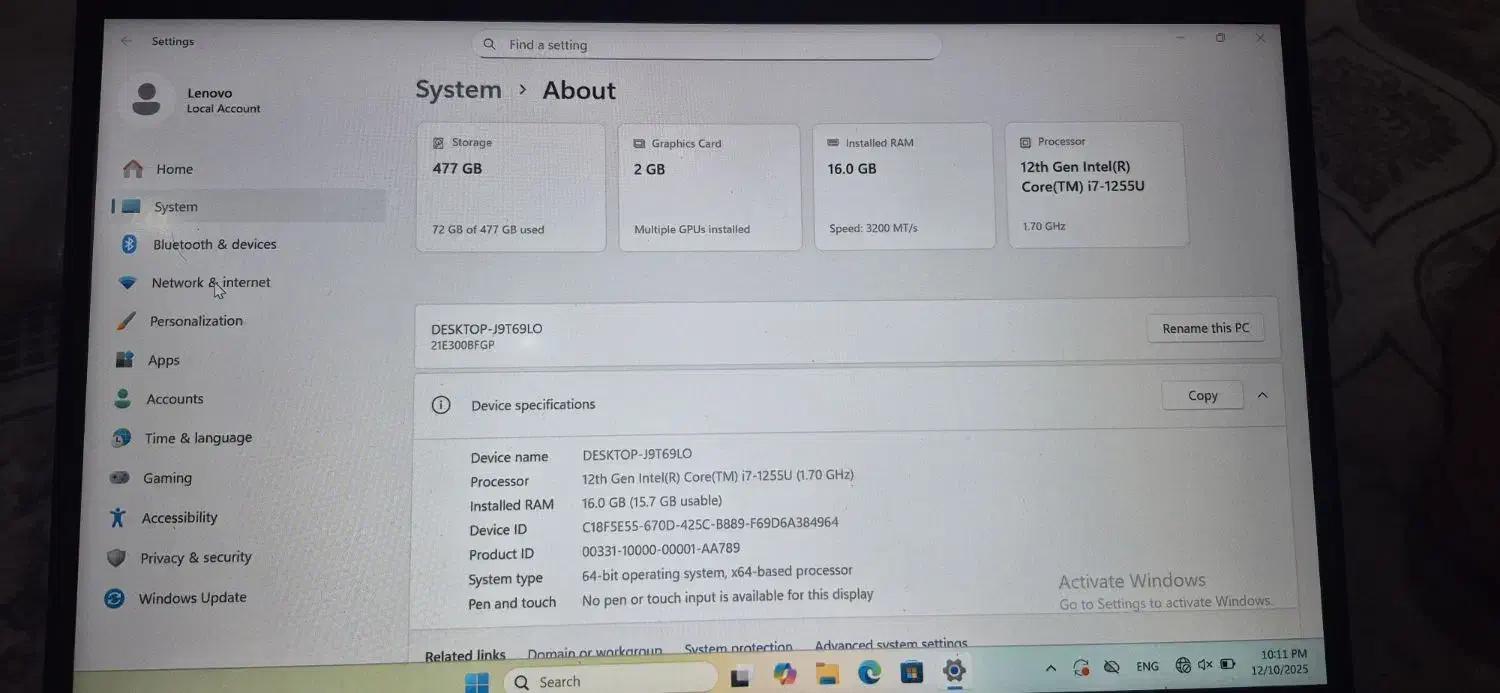The height and width of the screenshot is (693, 1500).
Task: Copy the device specifications
Action: (x=1201, y=395)
